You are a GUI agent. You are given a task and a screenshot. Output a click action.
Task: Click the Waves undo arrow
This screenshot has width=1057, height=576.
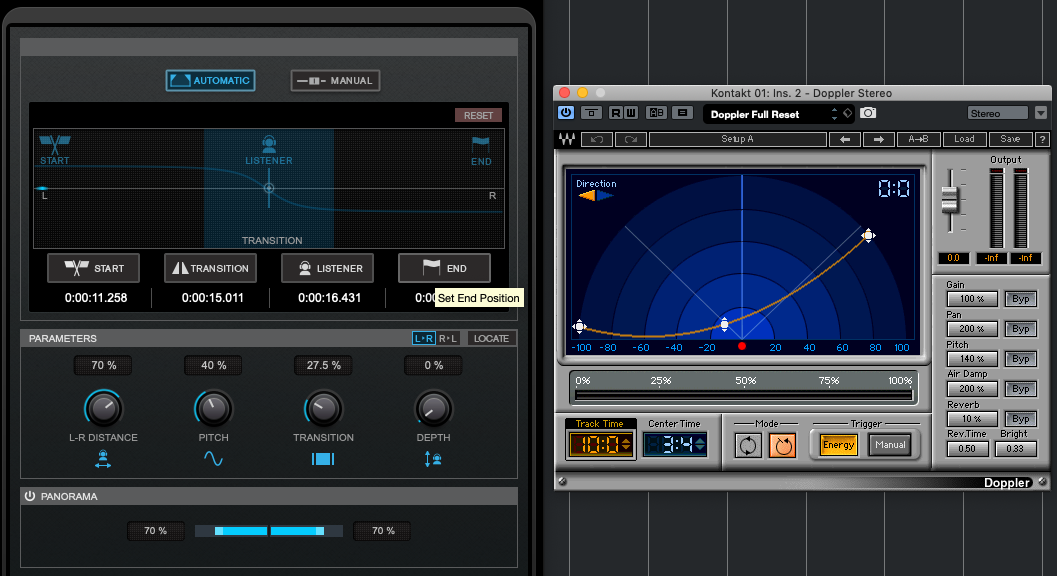pyautogui.click(x=597, y=139)
